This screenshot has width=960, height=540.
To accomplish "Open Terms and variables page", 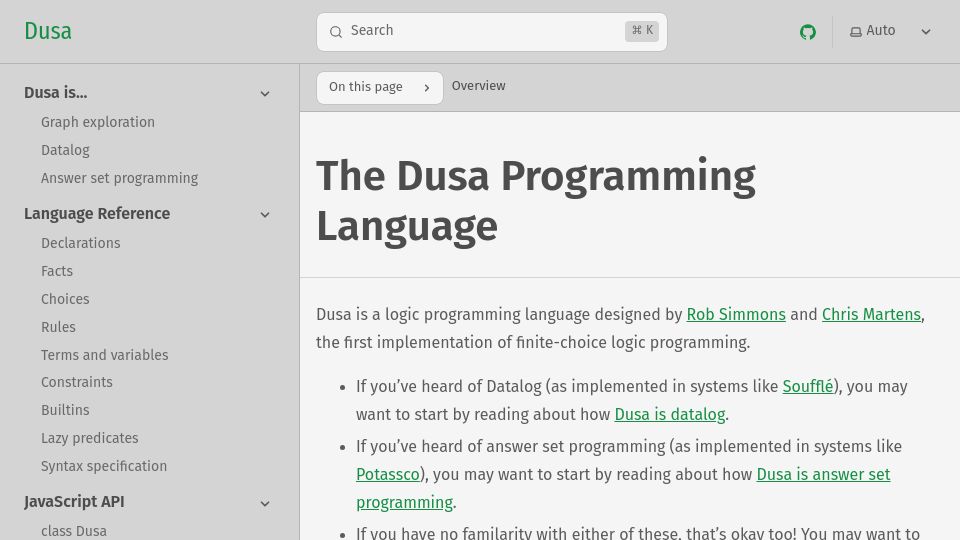I will [105, 355].
